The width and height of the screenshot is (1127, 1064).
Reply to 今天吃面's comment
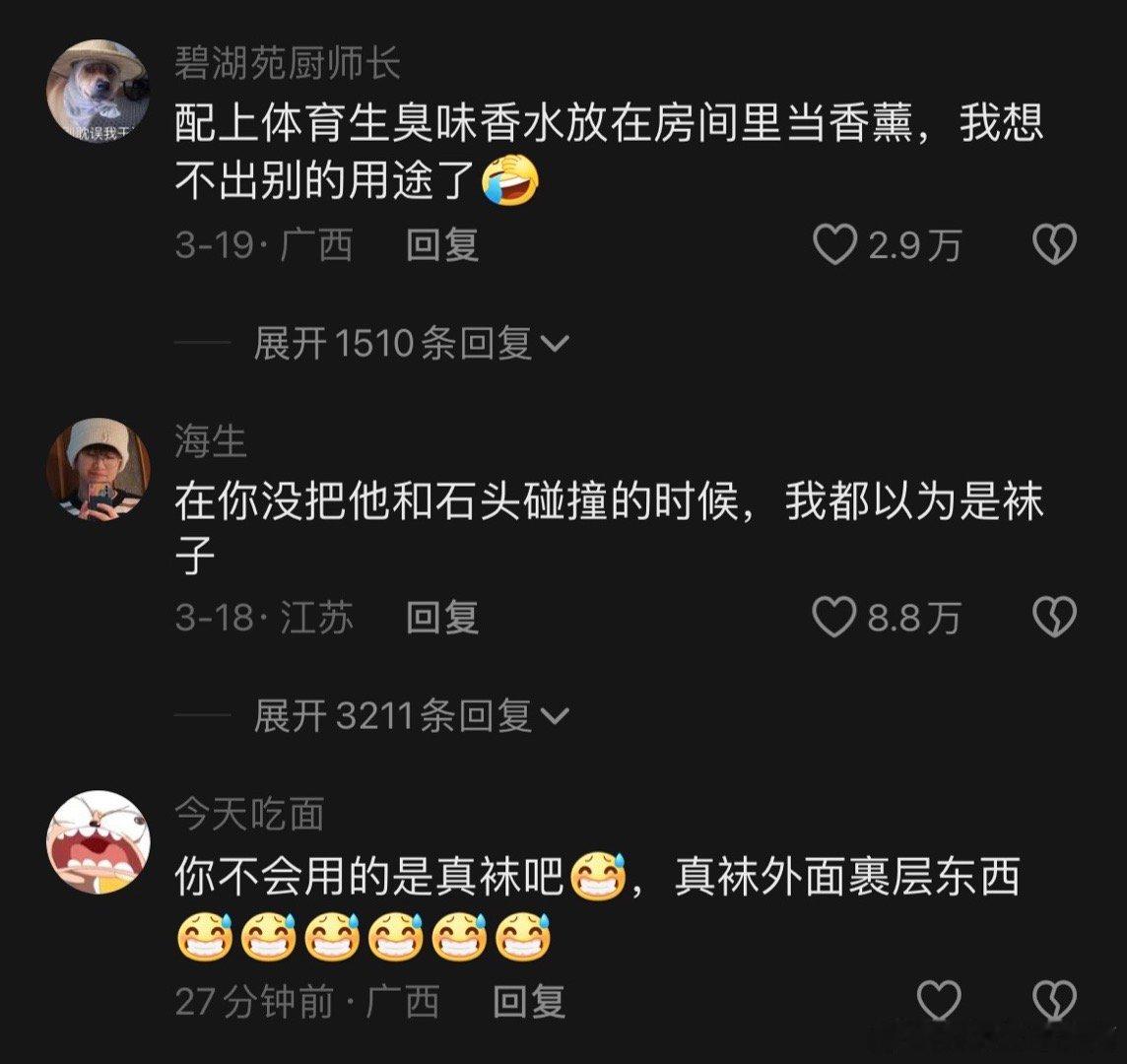[x=529, y=1001]
